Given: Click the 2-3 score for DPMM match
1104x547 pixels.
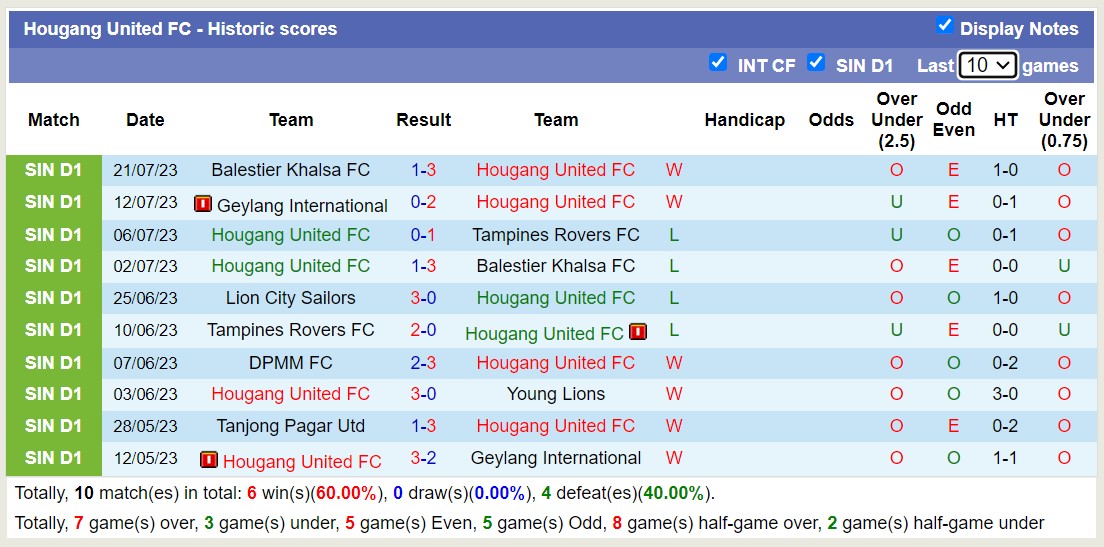Looking at the screenshot, I should click(423, 363).
